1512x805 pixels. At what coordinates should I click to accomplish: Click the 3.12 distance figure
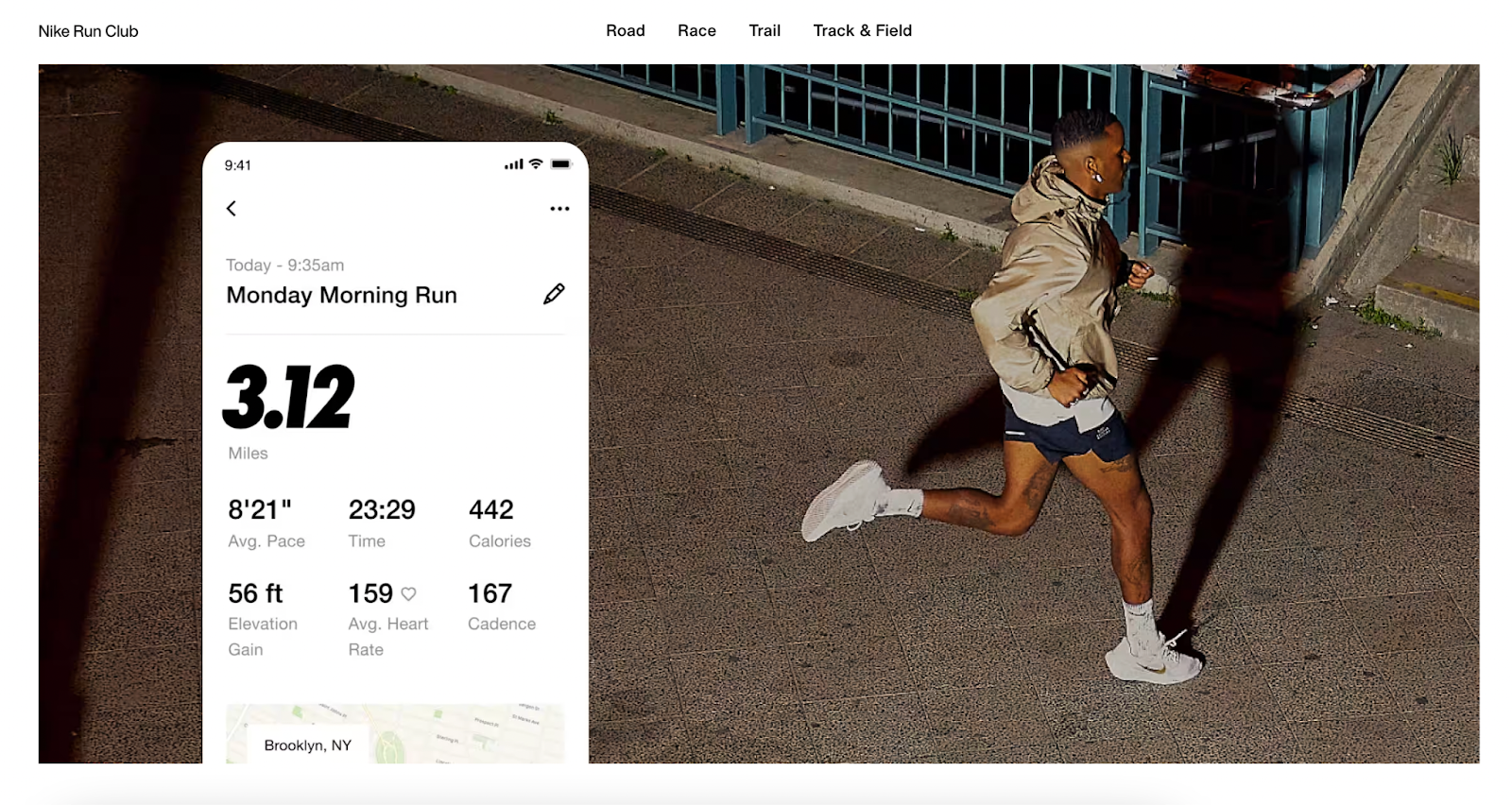(289, 397)
